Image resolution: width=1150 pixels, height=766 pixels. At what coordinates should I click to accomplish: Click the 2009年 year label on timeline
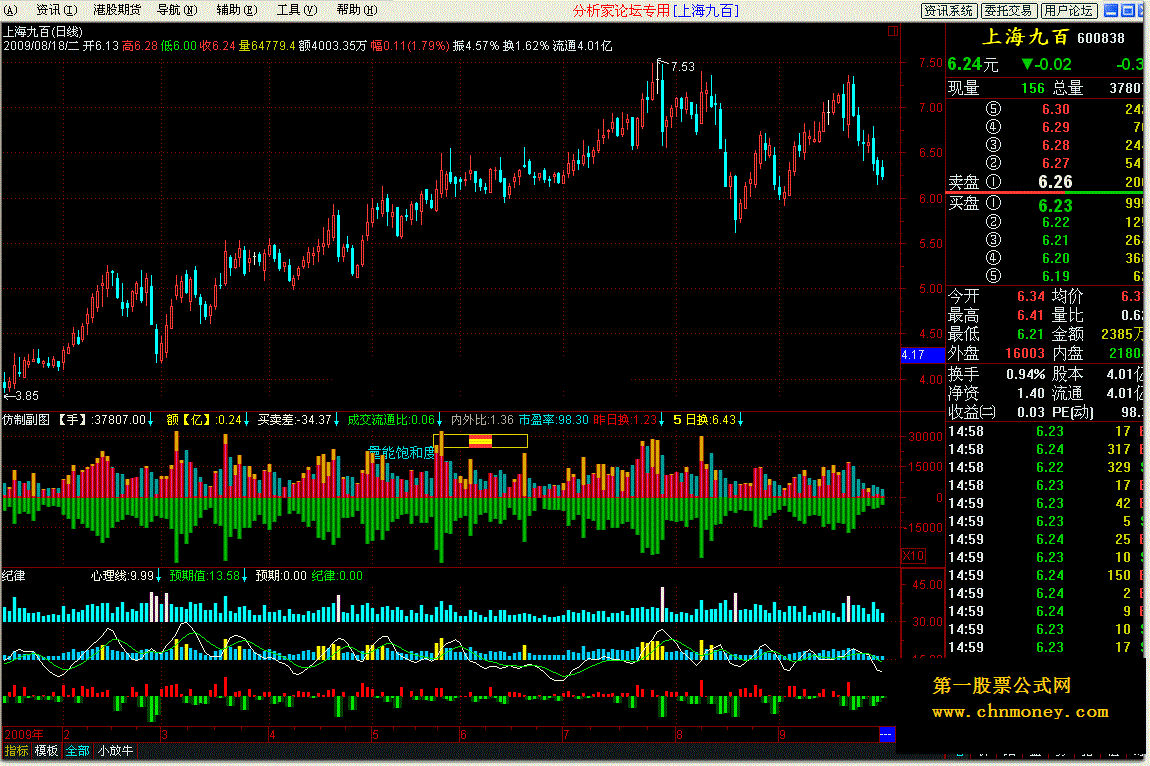pos(23,734)
